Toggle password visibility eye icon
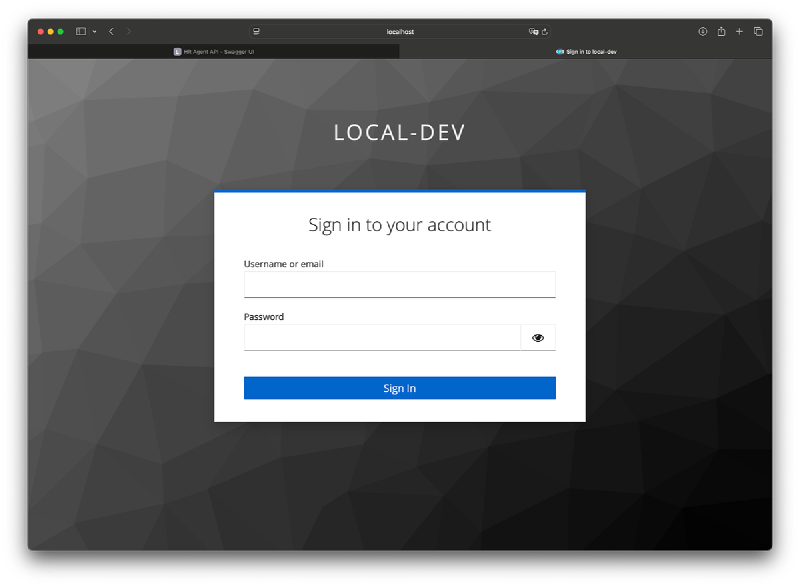This screenshot has width=800, height=587. click(538, 338)
